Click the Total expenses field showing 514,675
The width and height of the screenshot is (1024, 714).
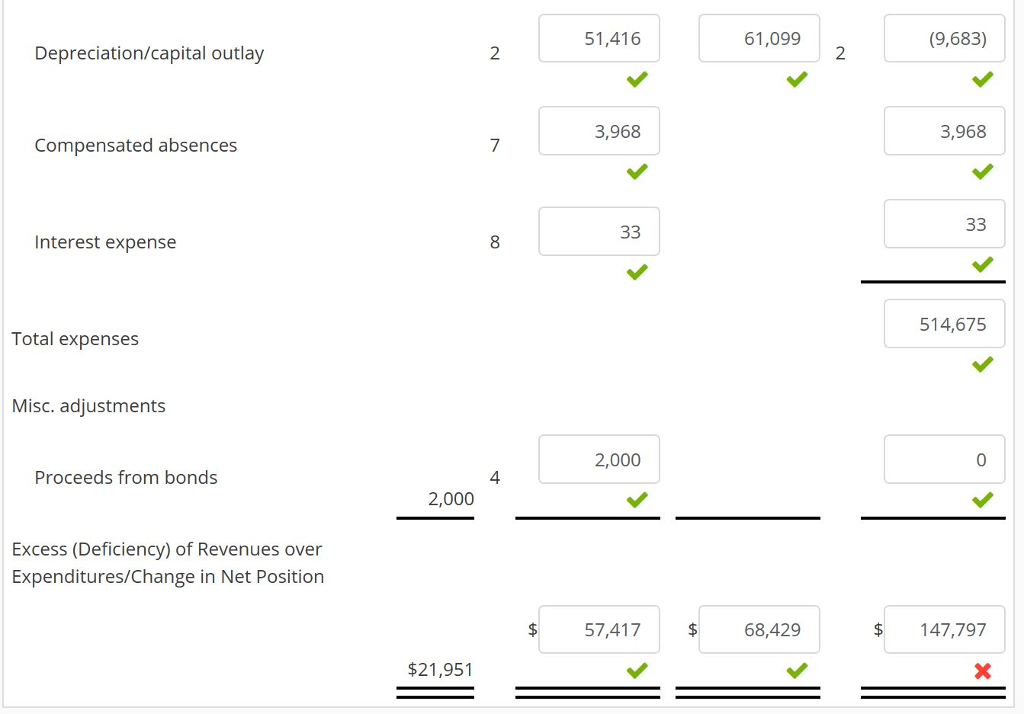click(x=944, y=323)
